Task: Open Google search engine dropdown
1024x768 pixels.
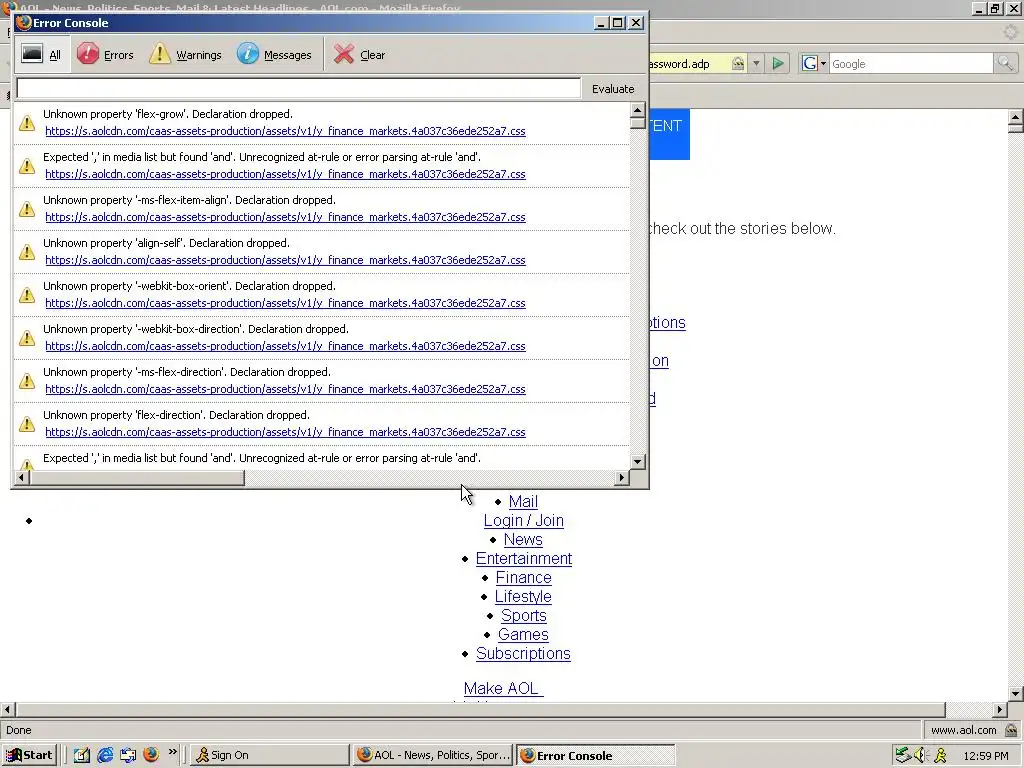Action: (x=814, y=63)
